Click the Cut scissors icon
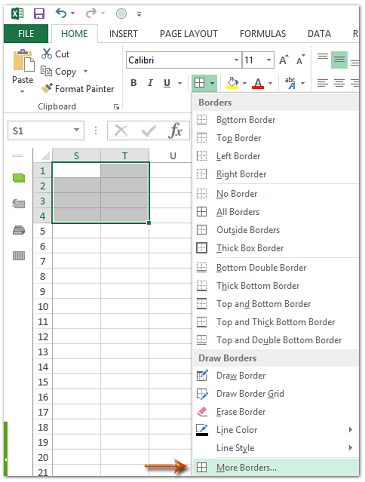Viewport: 365px width, 482px height. [x=47, y=53]
